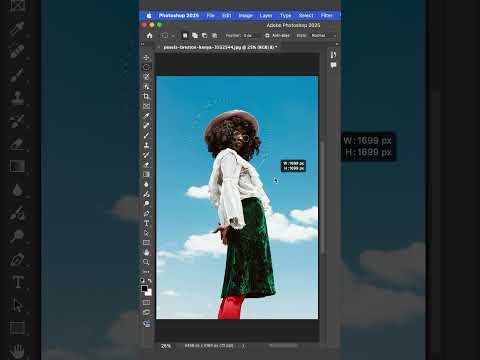Open the Image menu

246,15
